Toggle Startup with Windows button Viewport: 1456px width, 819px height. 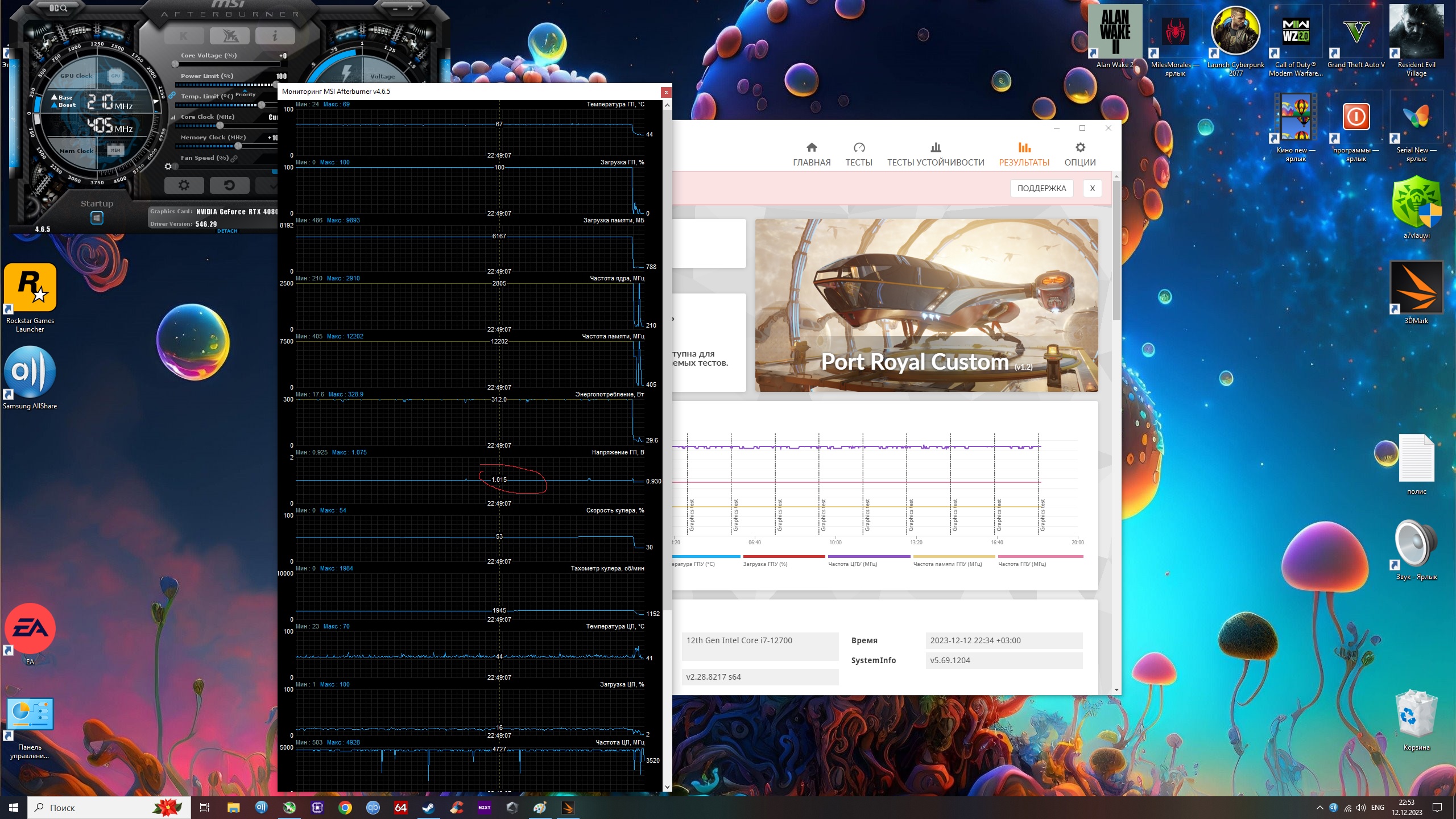click(97, 218)
